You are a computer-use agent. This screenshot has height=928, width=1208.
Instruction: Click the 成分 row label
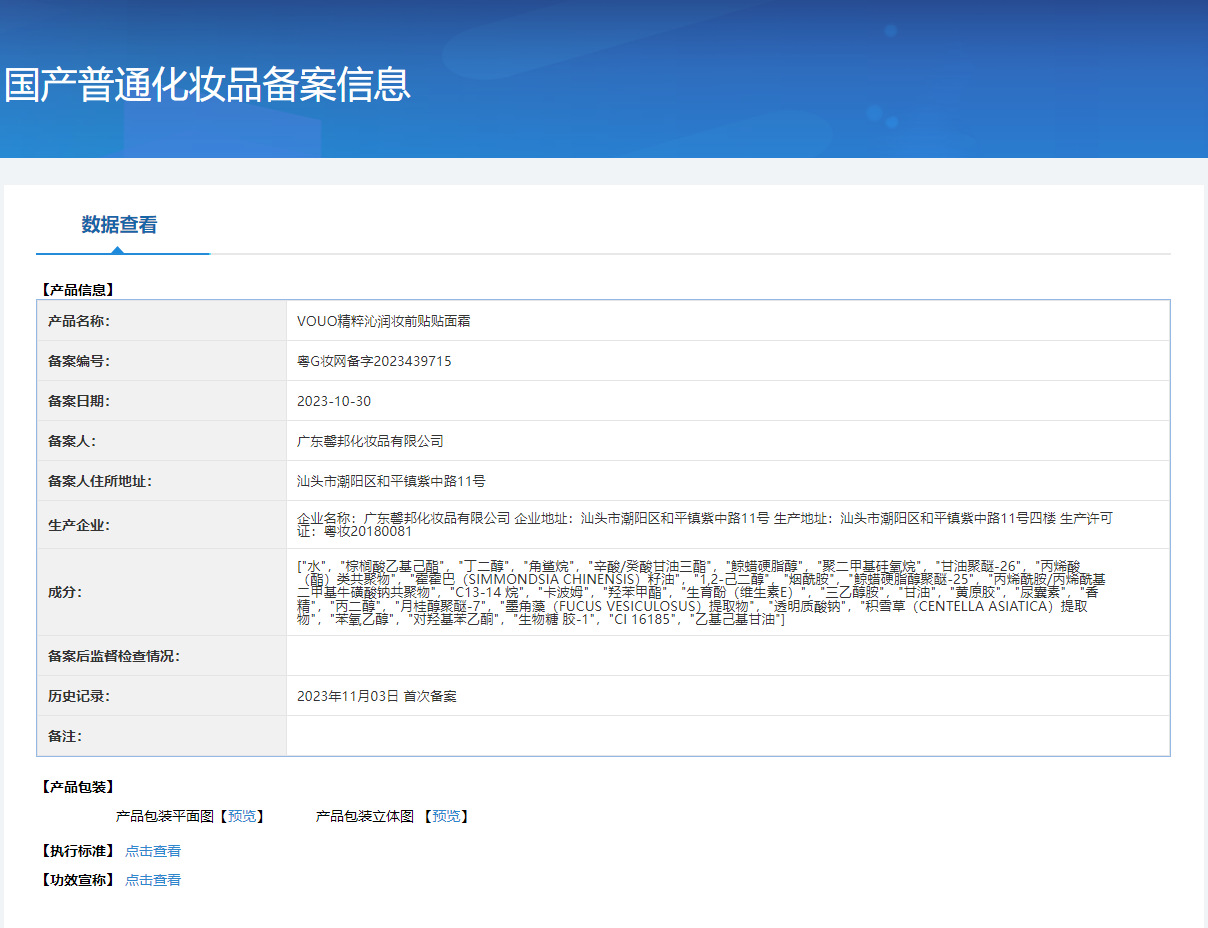pyautogui.click(x=65, y=592)
